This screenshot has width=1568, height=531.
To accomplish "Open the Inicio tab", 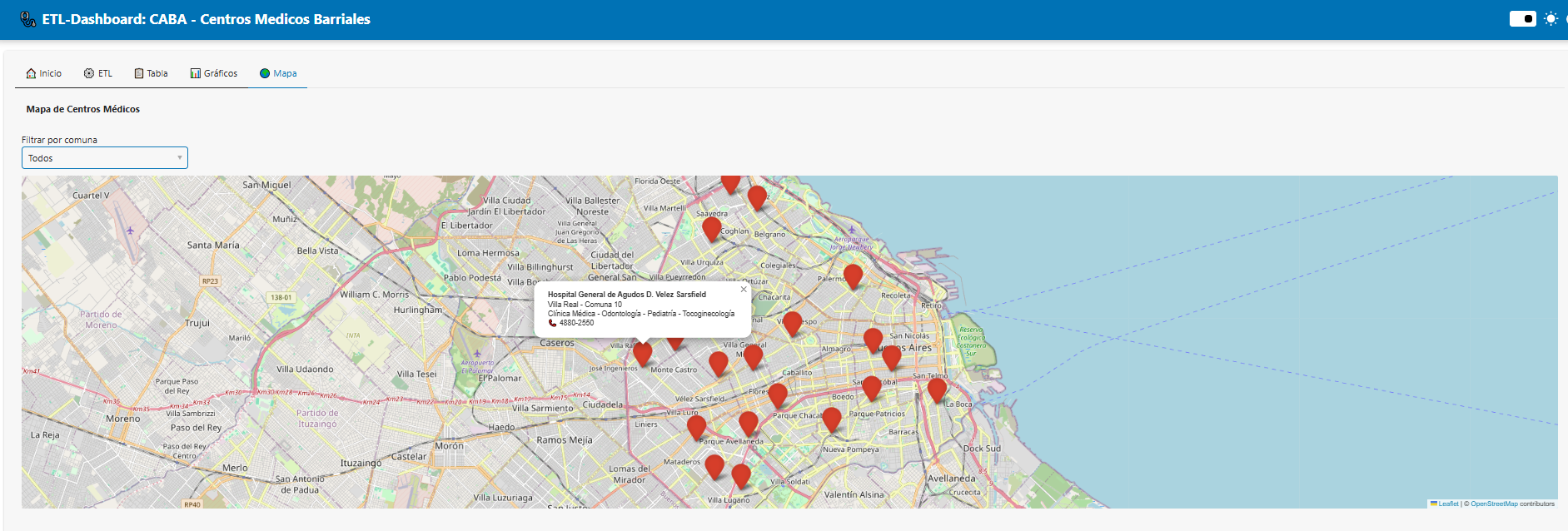I will pyautogui.click(x=44, y=73).
